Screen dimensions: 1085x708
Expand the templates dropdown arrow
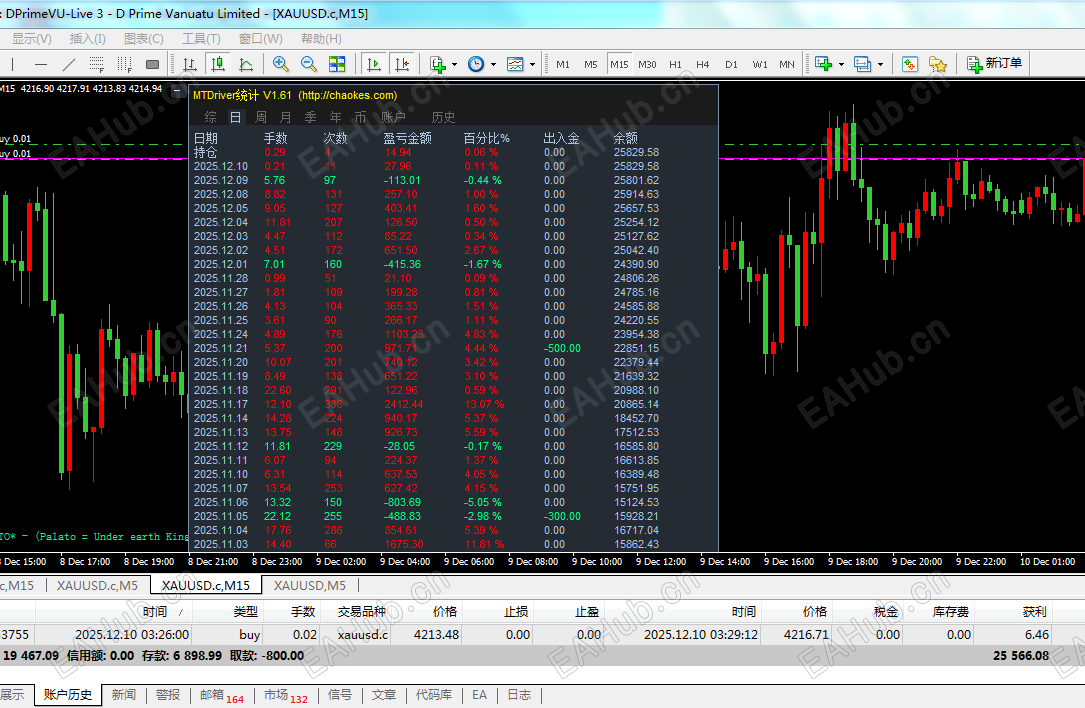[x=532, y=64]
